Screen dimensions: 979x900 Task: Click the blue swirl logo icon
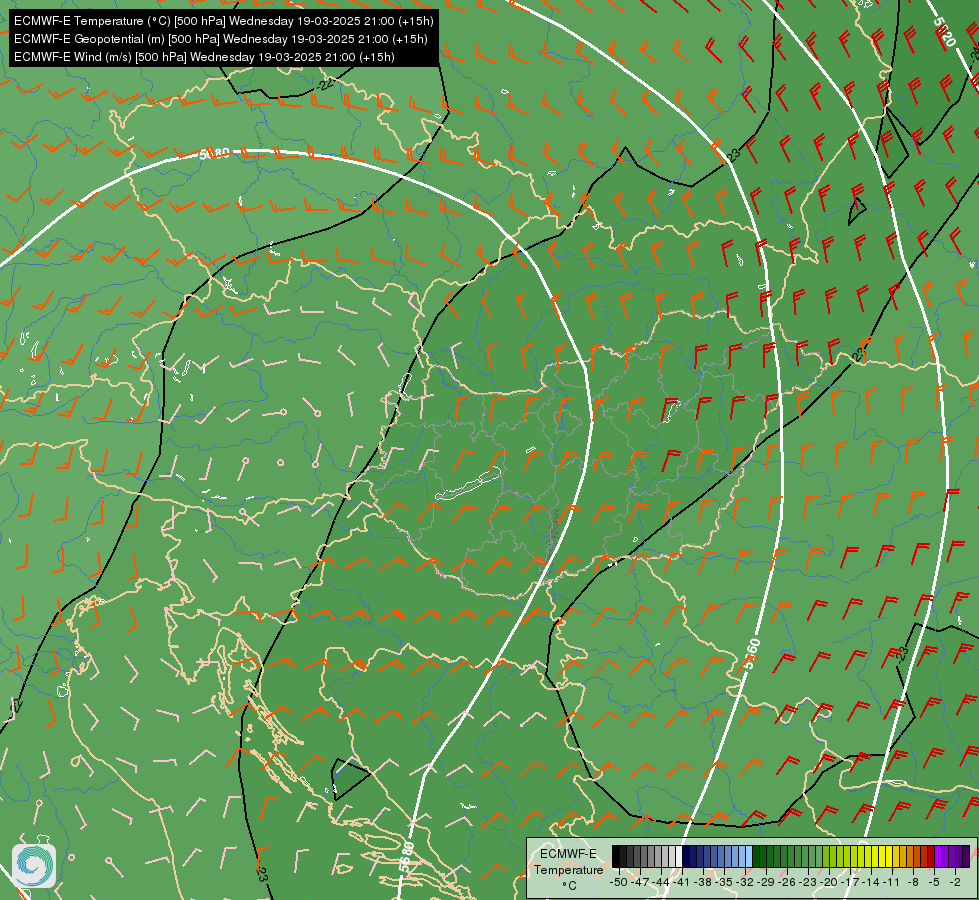click(x=34, y=865)
